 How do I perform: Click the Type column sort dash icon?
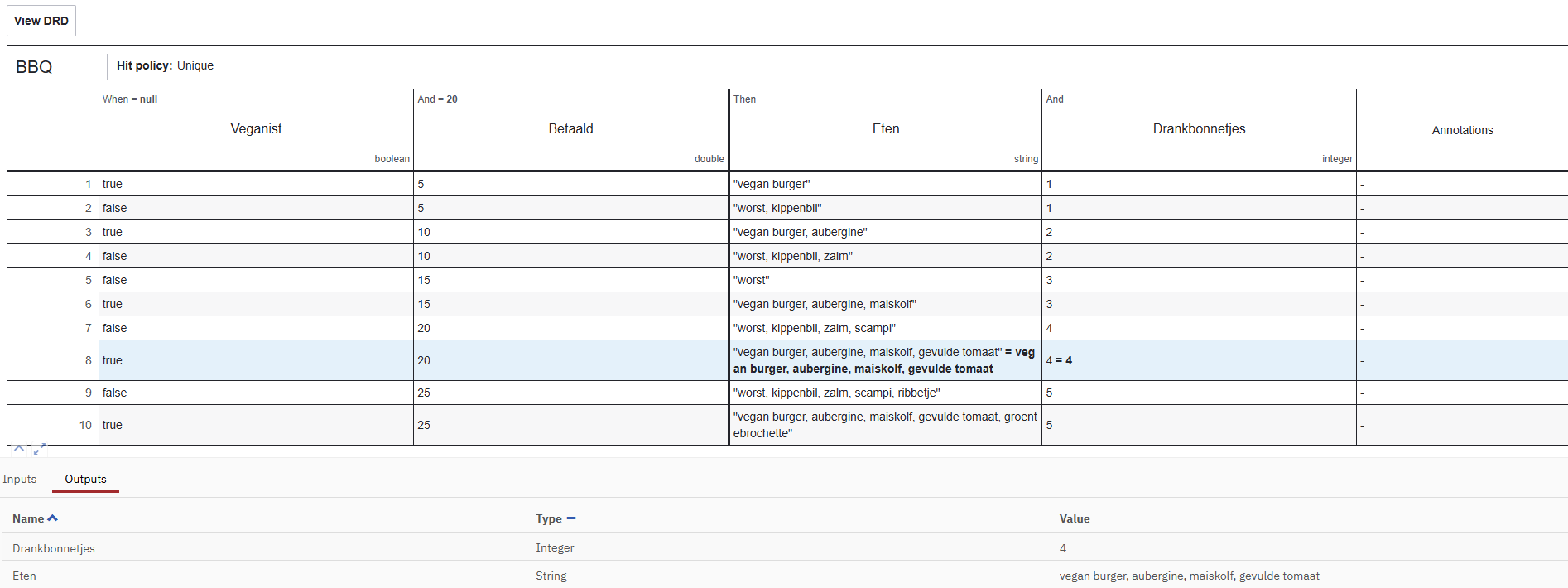pyautogui.click(x=571, y=518)
